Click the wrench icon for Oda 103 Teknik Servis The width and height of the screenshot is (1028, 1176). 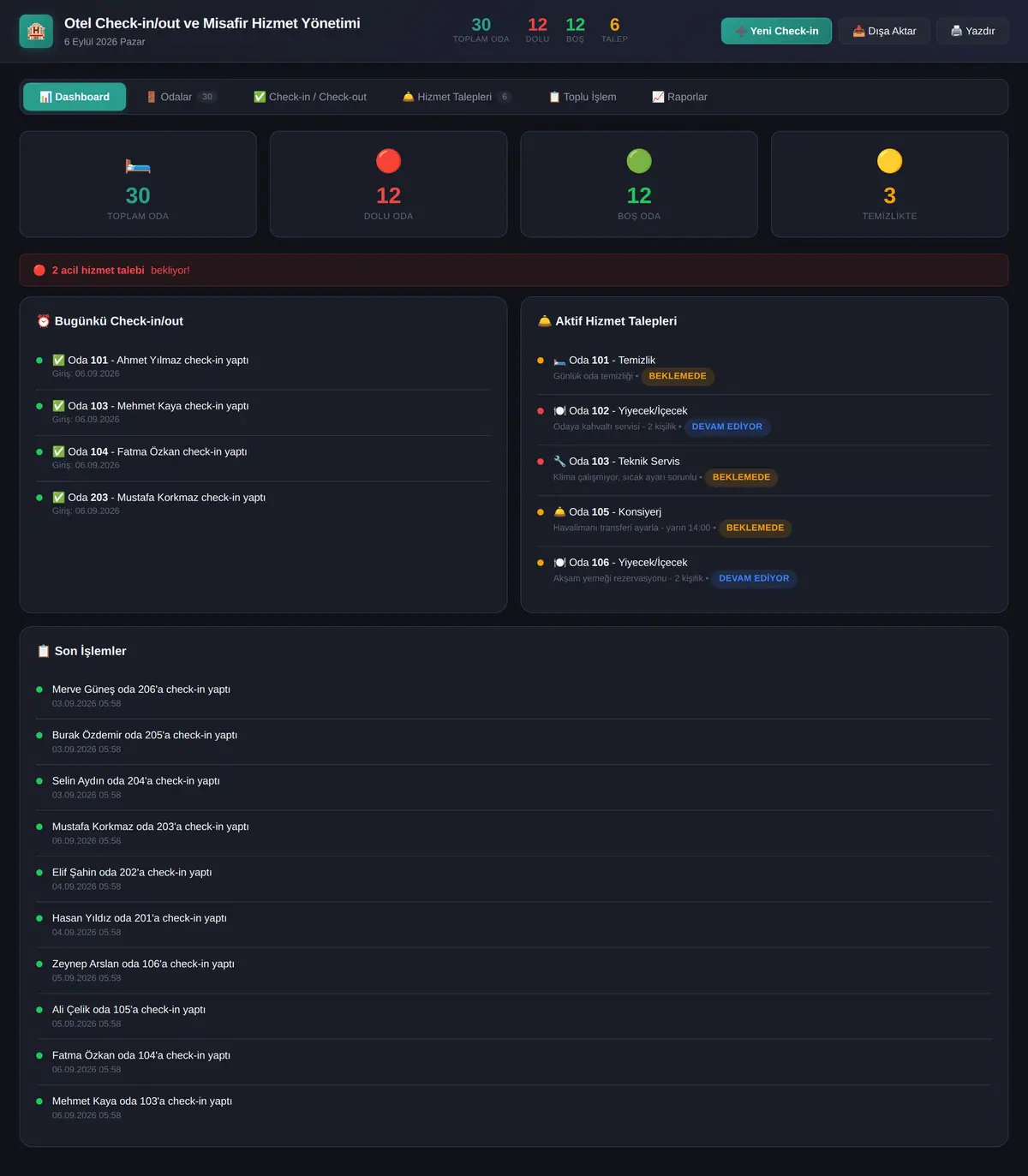[559, 461]
